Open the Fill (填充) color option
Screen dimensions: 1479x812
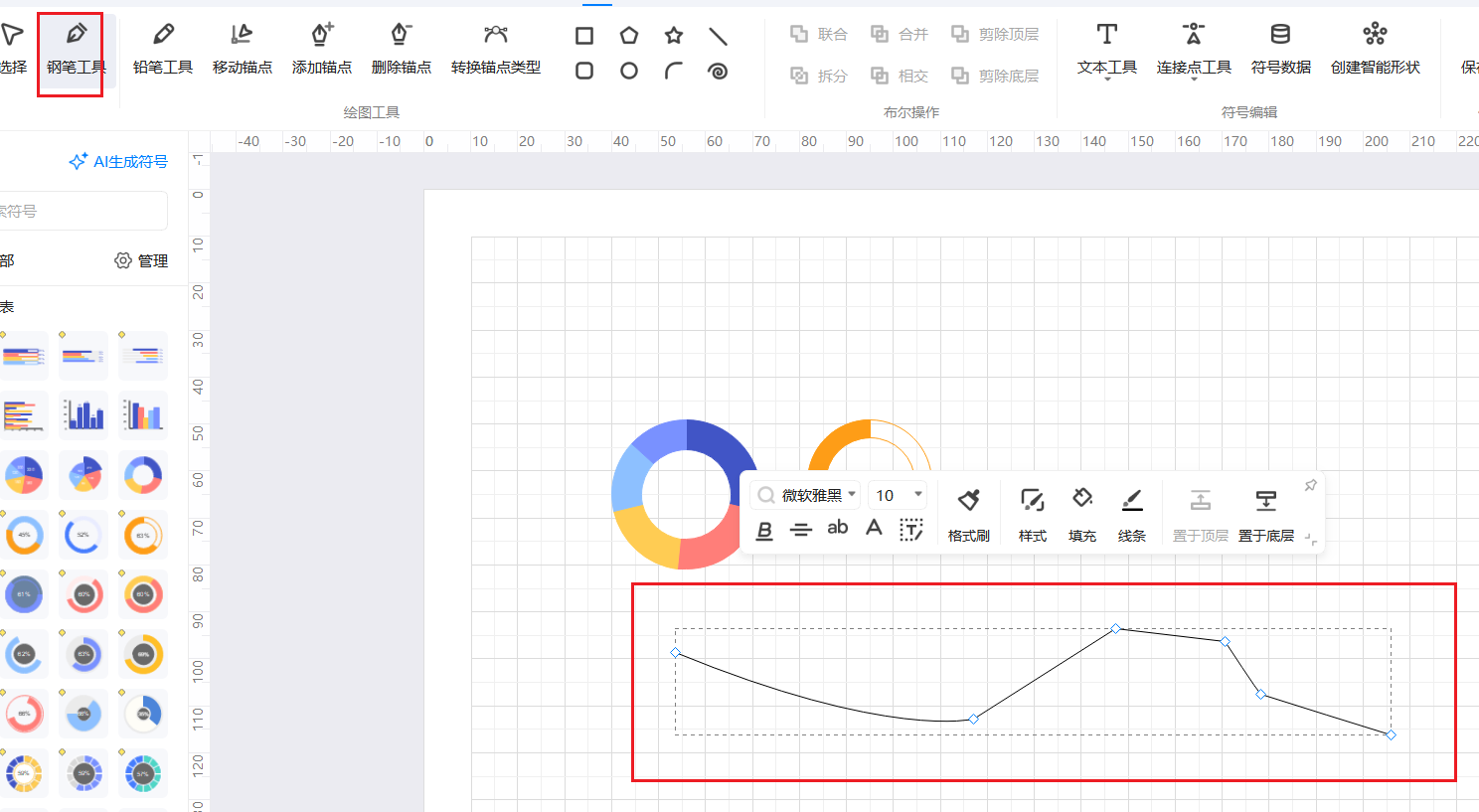[1081, 514]
